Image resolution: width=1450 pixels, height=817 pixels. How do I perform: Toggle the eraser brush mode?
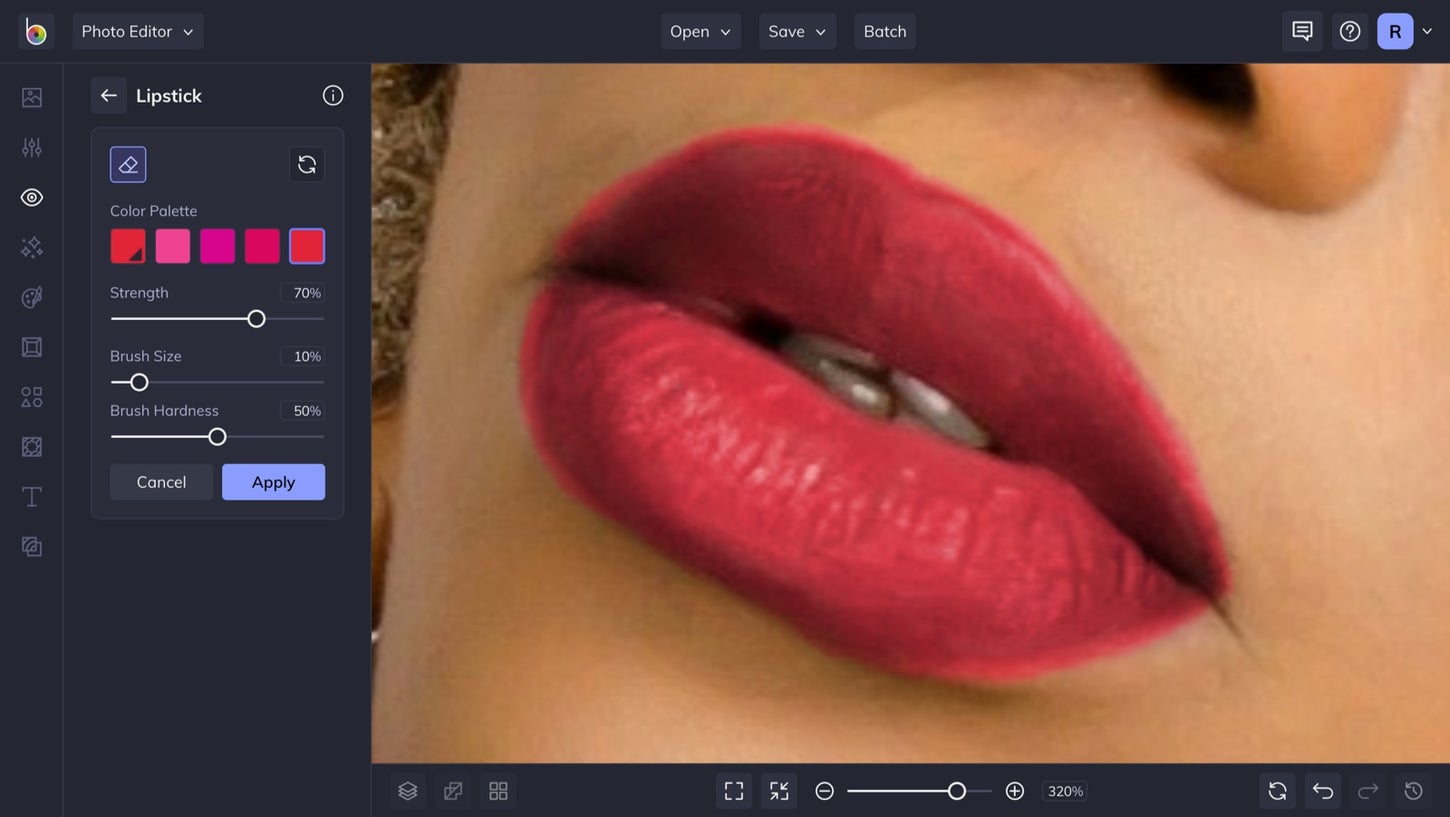pyautogui.click(x=128, y=163)
